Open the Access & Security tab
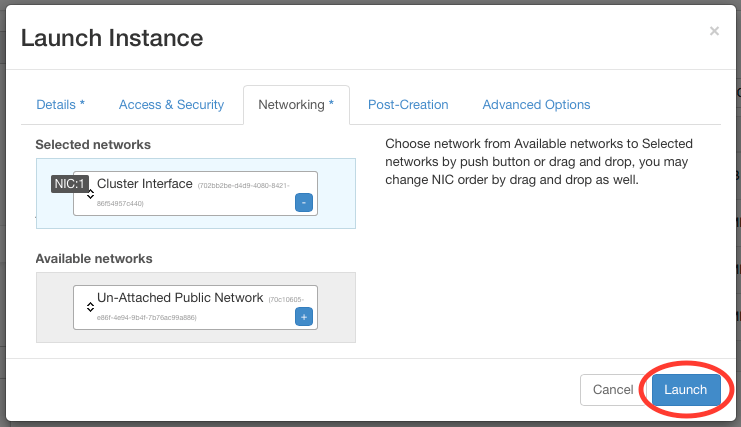 (171, 105)
